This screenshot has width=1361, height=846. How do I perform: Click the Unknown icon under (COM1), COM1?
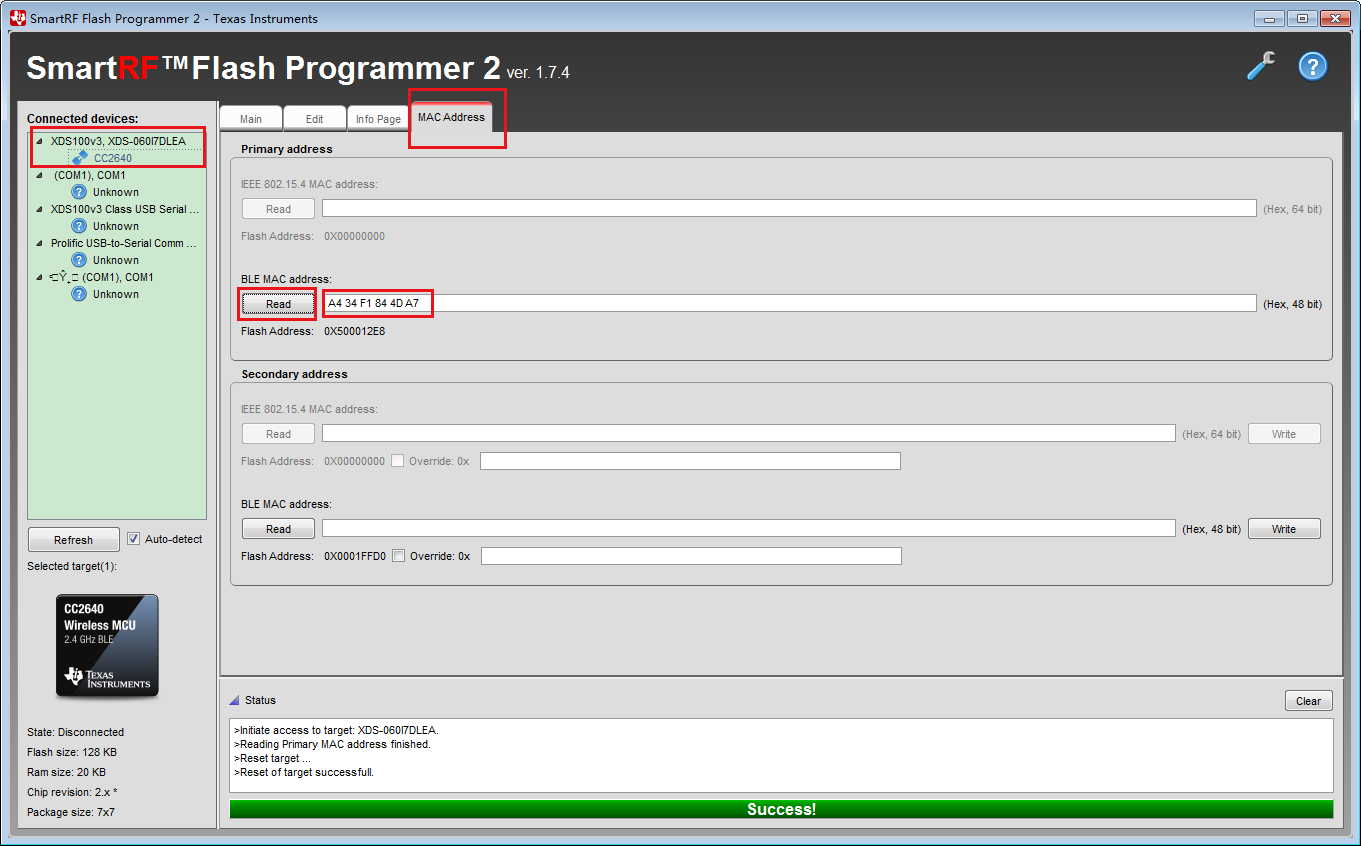80,192
